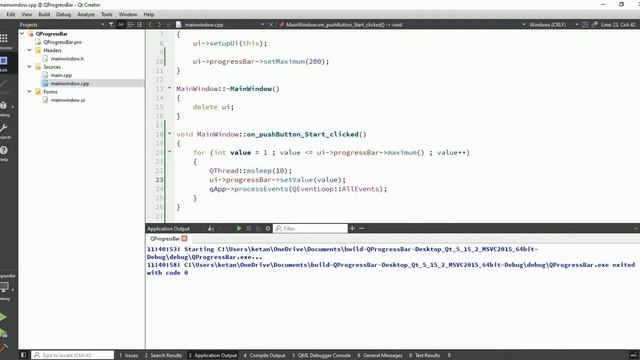Show the QML Debugger Console pane
This screenshot has width=640, height=360.
coord(321,355)
